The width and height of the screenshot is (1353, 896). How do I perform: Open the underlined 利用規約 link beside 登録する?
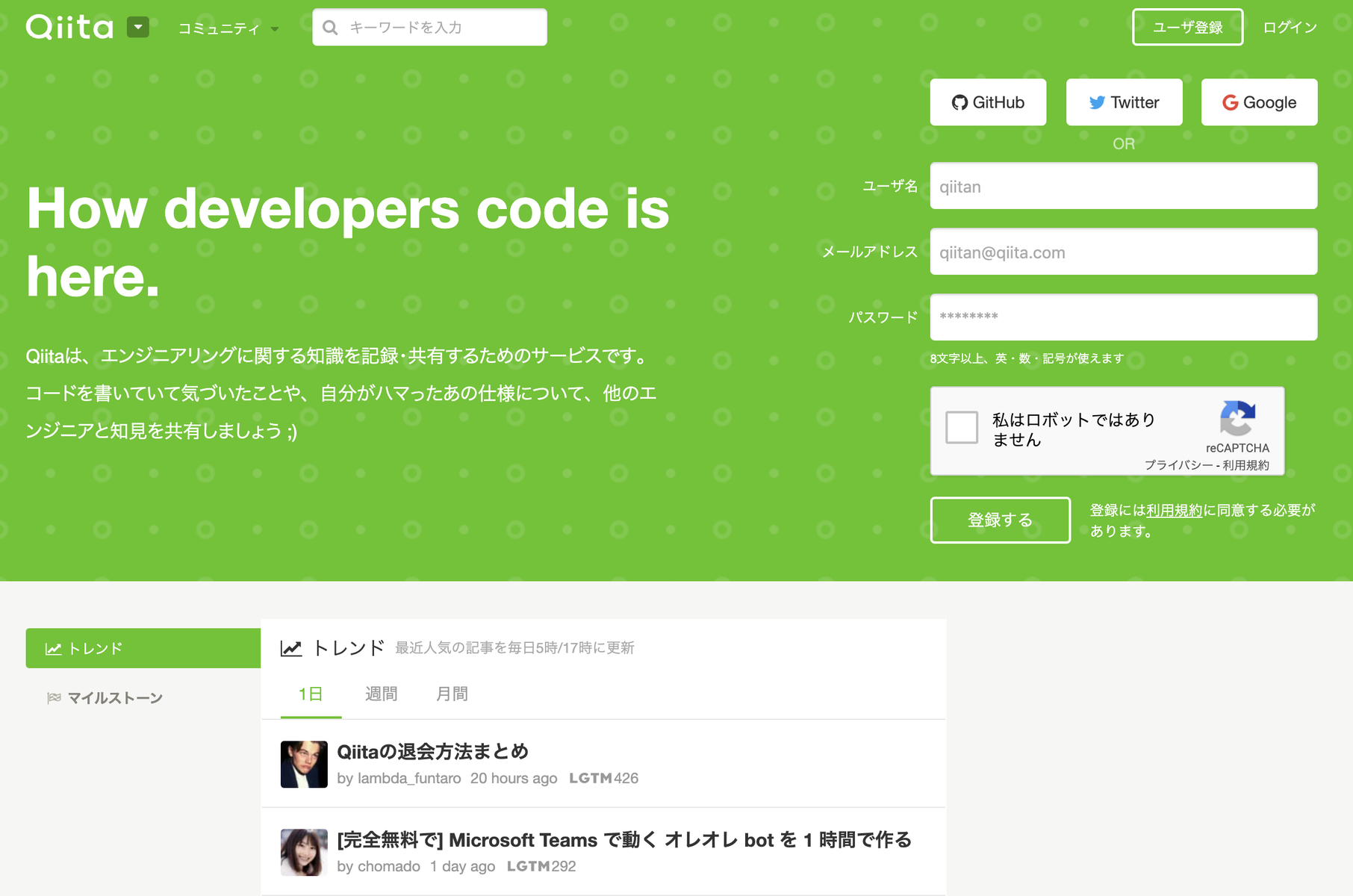(x=1174, y=511)
